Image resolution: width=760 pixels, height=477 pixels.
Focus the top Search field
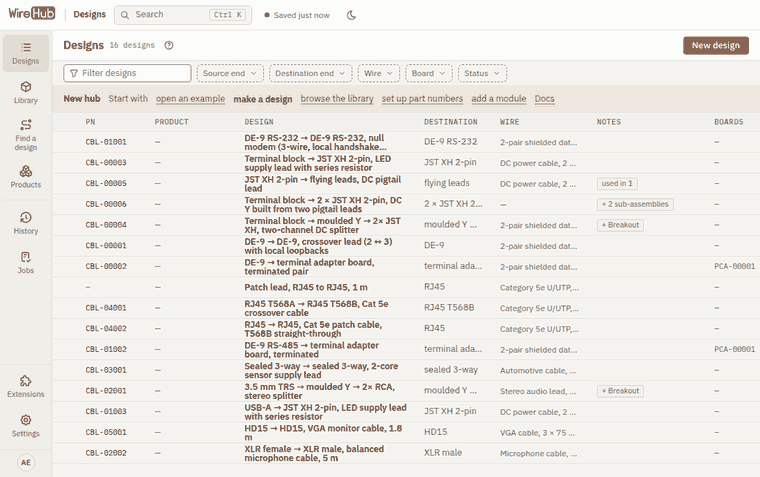tap(183, 15)
